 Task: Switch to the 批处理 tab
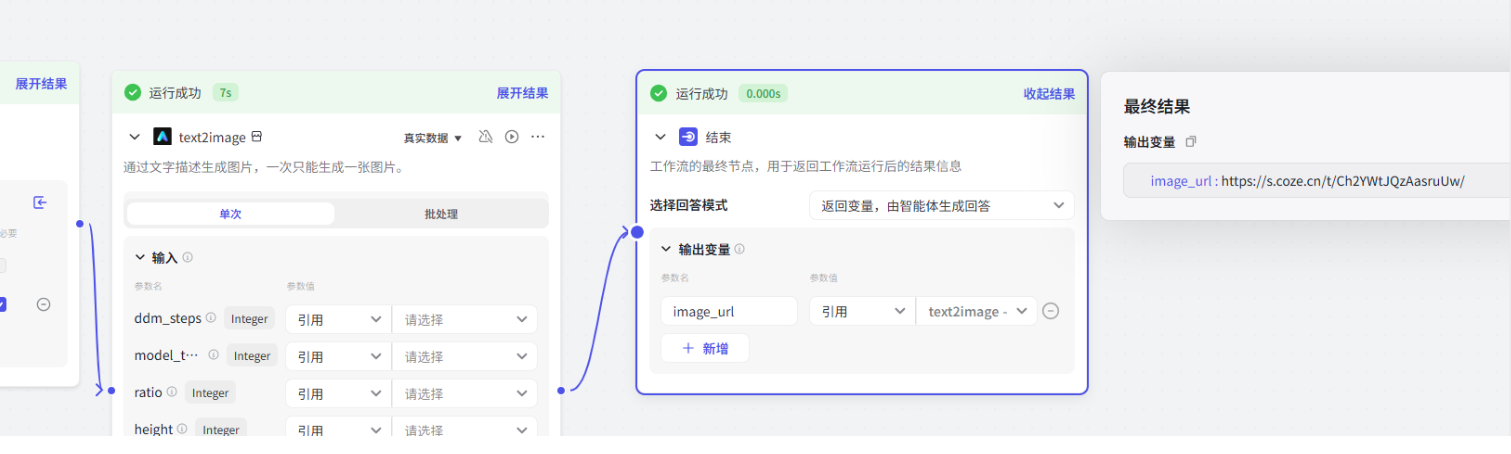(x=441, y=214)
